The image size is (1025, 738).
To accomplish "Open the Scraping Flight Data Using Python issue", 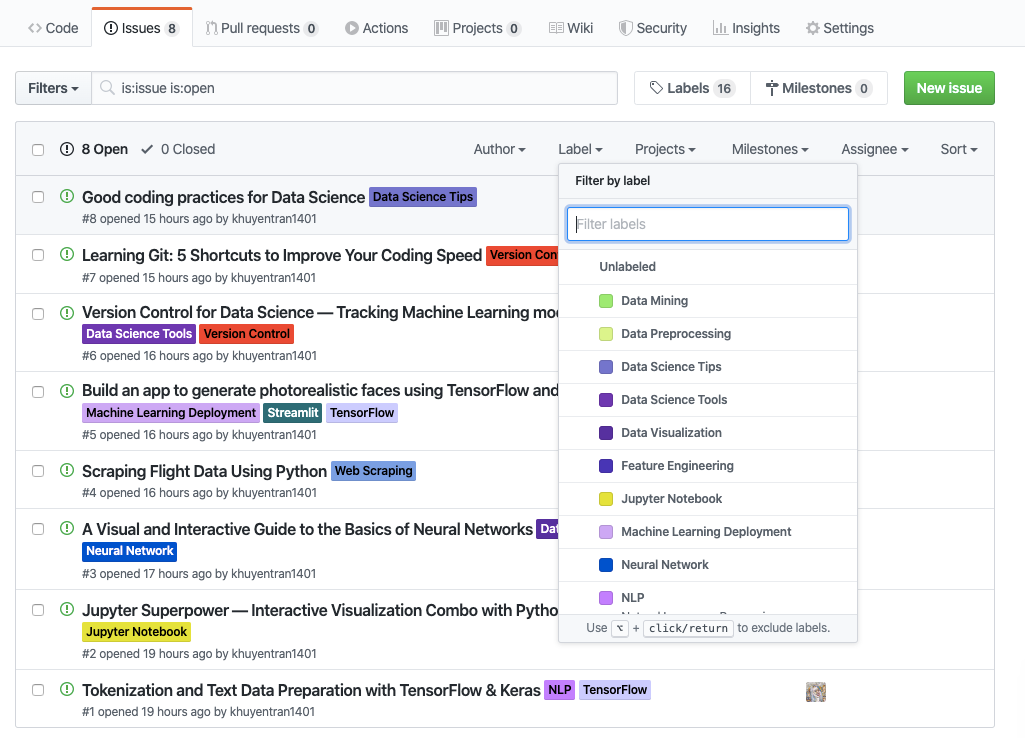I will (204, 471).
